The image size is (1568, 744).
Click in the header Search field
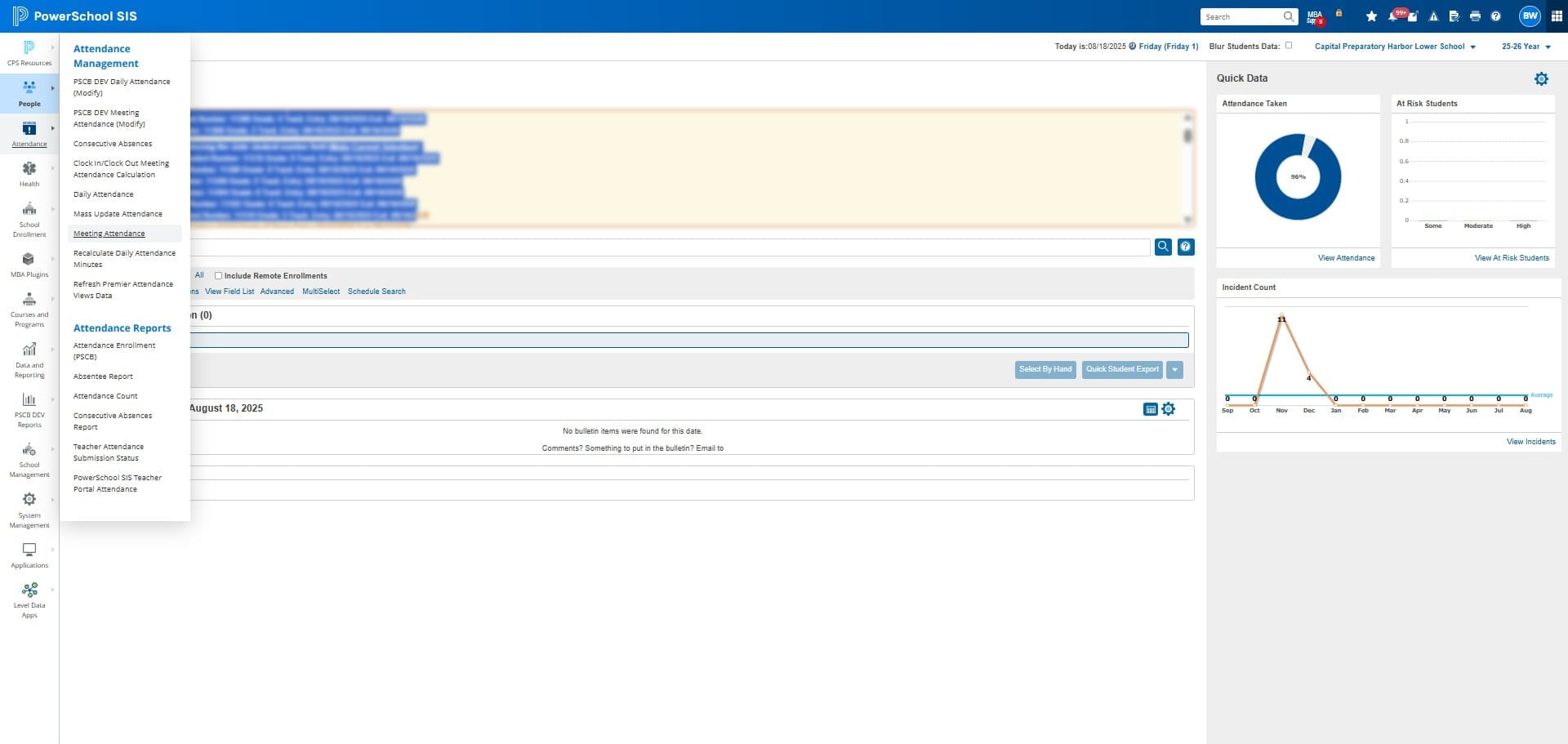tap(1241, 16)
